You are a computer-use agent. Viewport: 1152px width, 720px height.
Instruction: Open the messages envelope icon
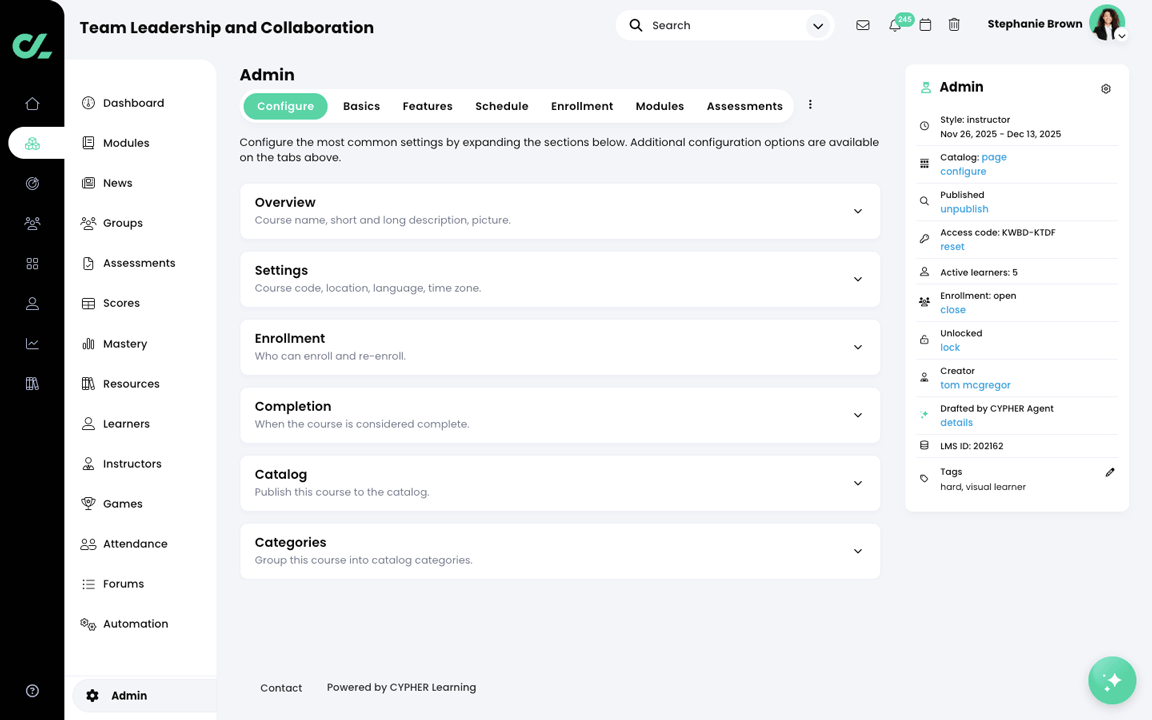(x=863, y=25)
